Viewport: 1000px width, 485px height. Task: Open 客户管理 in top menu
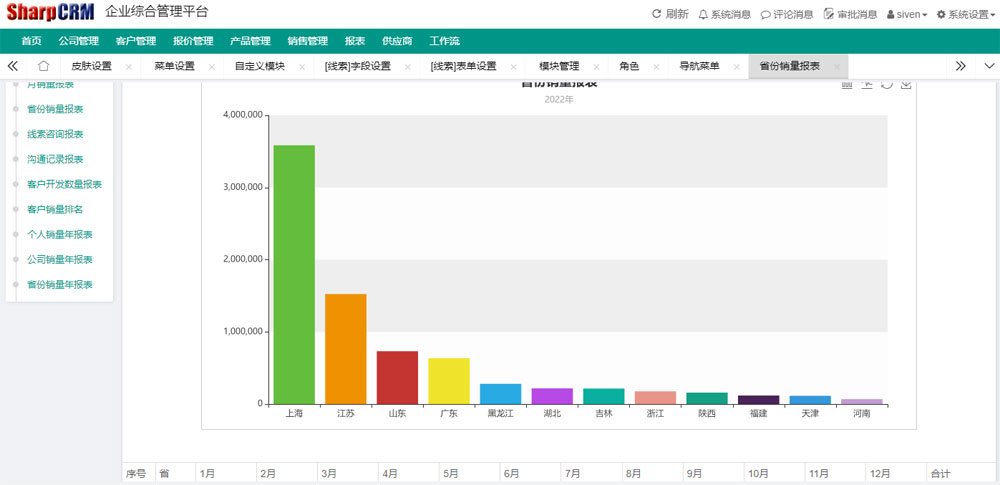(136, 41)
